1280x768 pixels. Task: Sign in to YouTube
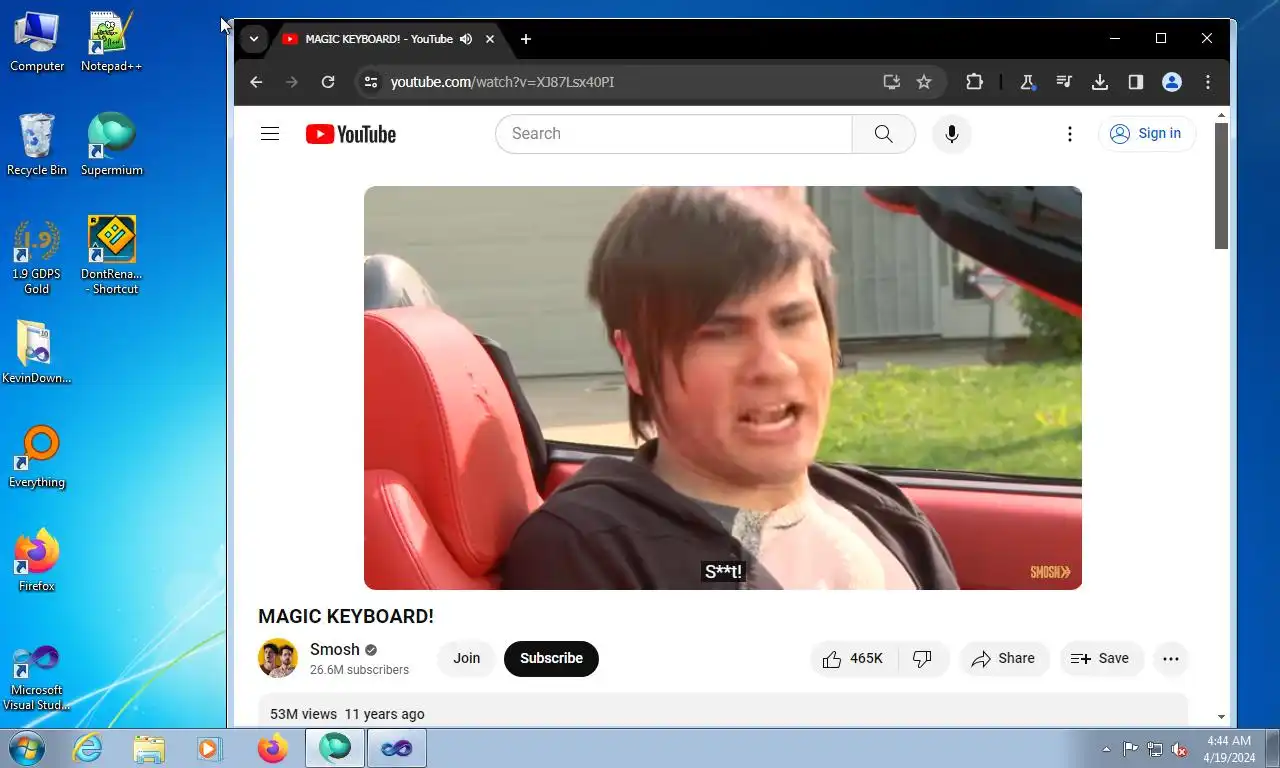(x=1147, y=134)
